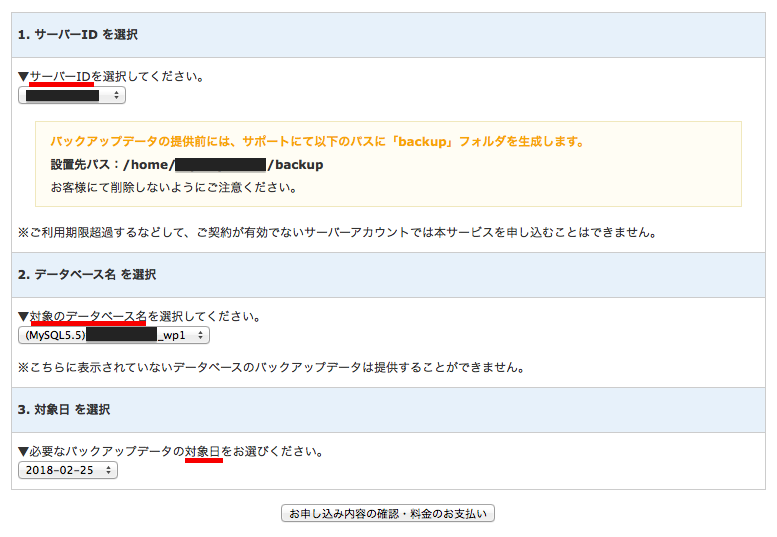The width and height of the screenshot is (777, 537).
Task: Click the 設置先パス label
Action: pyautogui.click(x=84, y=165)
